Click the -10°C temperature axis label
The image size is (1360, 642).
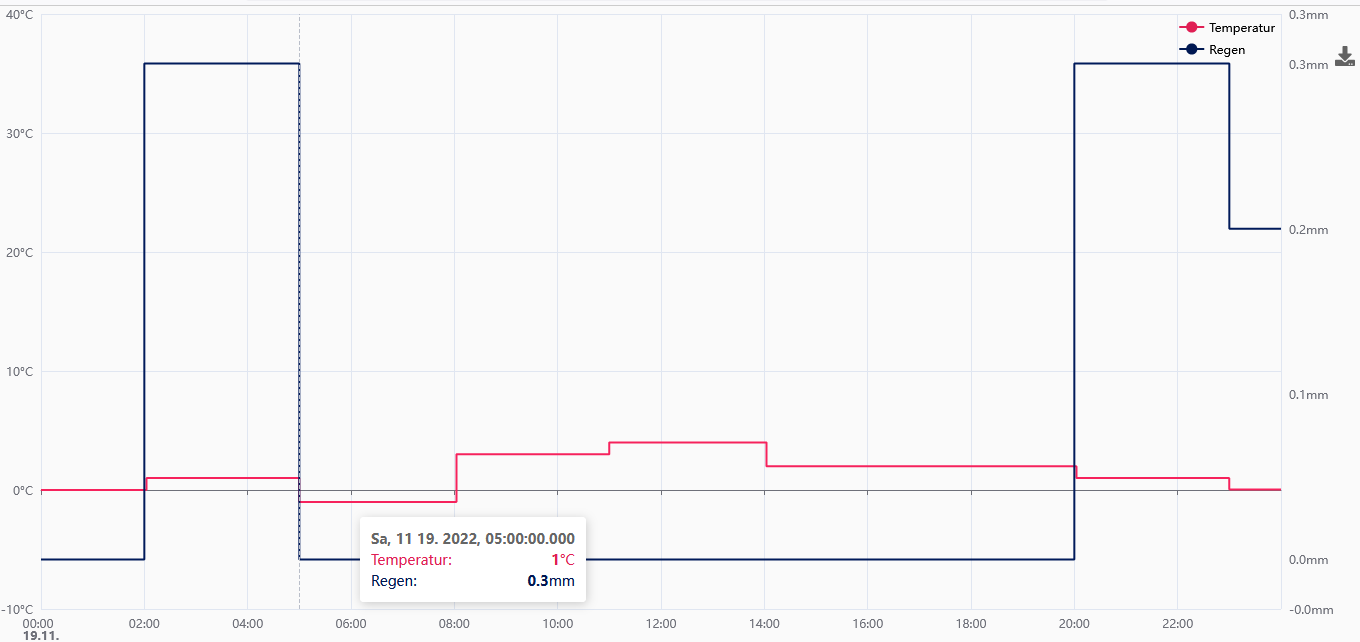pos(18,609)
